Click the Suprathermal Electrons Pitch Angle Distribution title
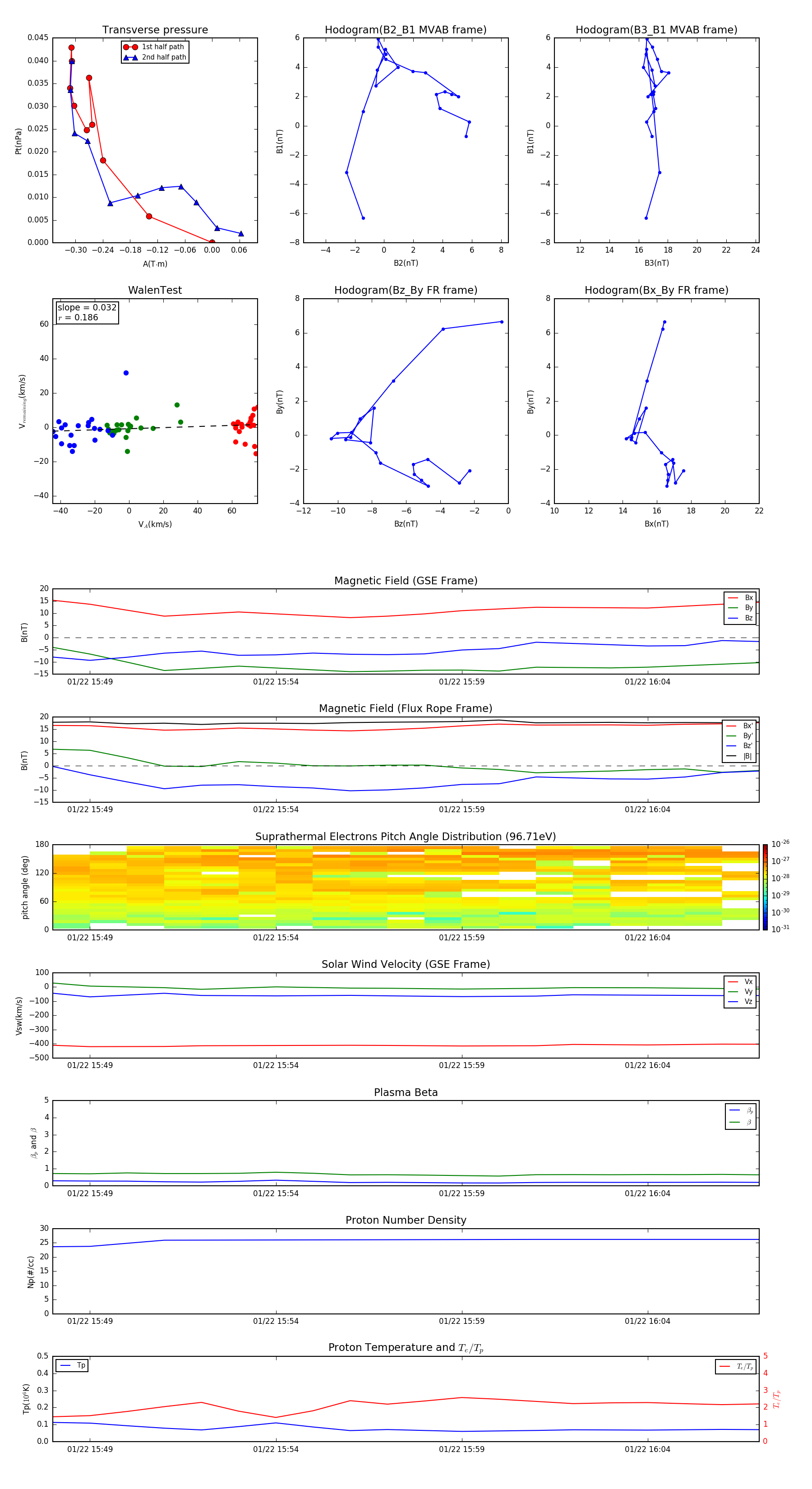Screen dimensions: 812x1489 click(x=406, y=837)
